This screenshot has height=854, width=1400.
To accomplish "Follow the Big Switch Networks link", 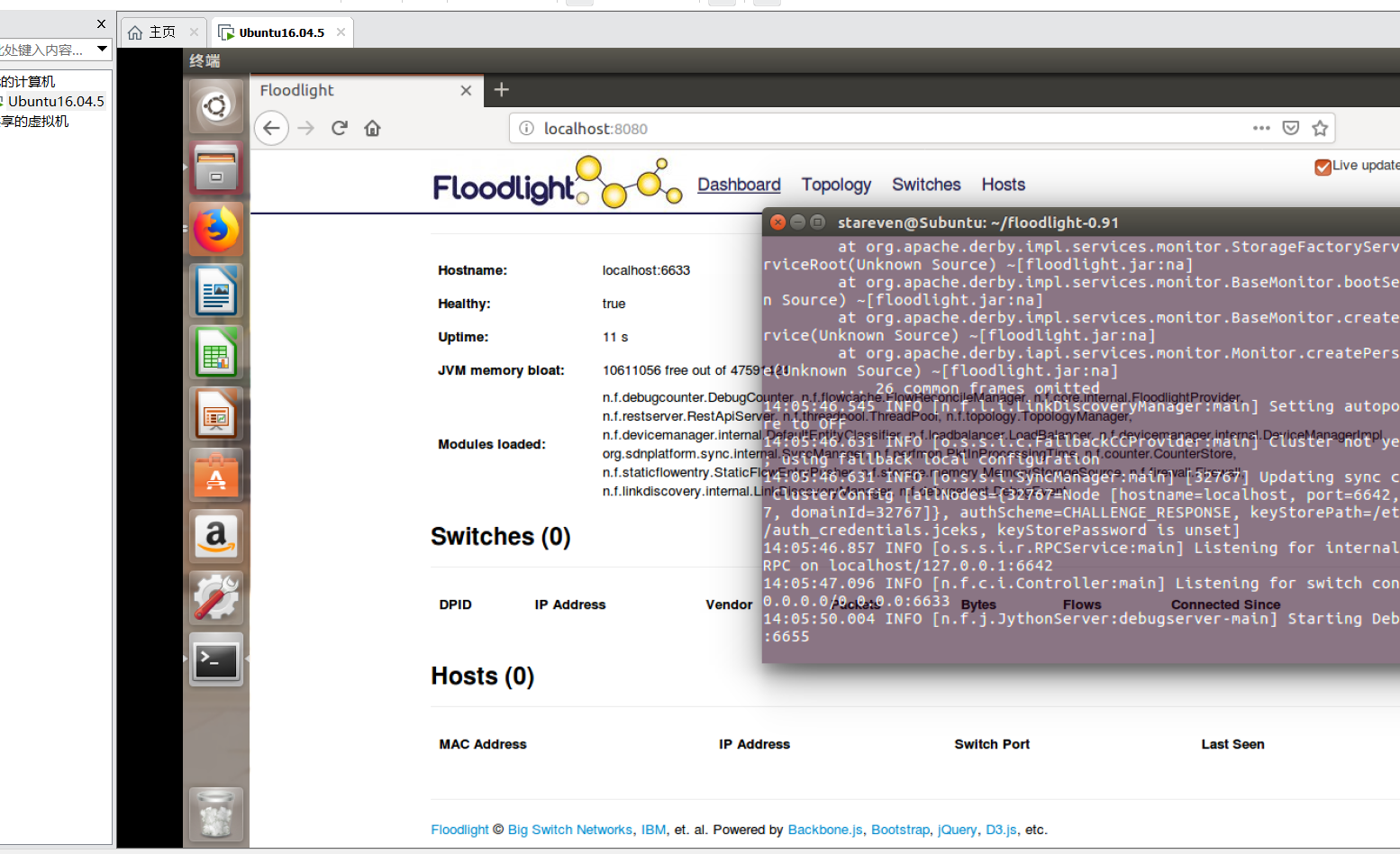I will coord(570,830).
